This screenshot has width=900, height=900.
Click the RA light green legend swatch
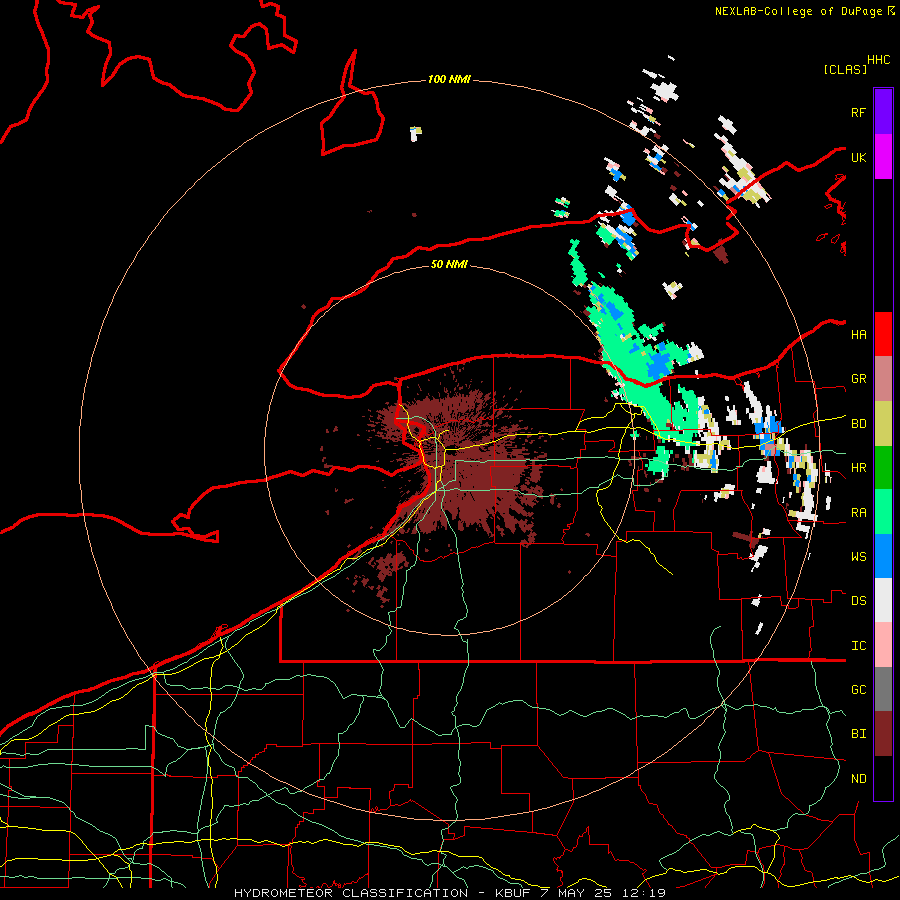click(883, 512)
